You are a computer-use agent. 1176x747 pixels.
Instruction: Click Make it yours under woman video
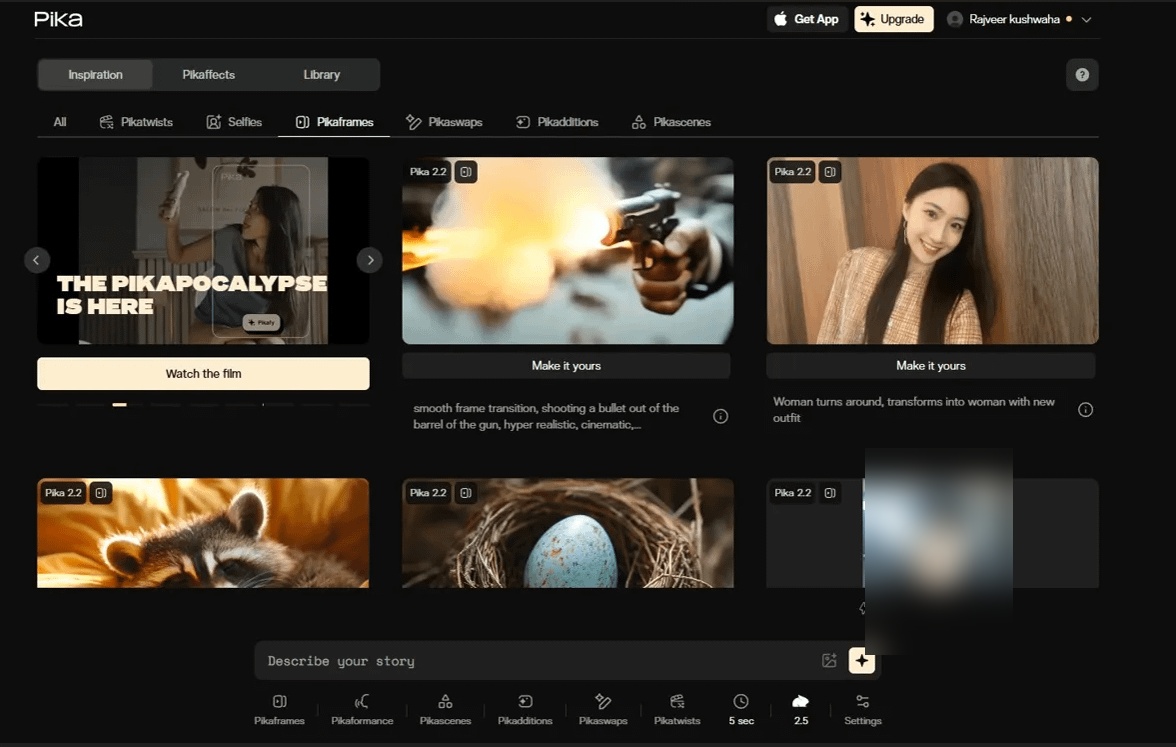931,366
